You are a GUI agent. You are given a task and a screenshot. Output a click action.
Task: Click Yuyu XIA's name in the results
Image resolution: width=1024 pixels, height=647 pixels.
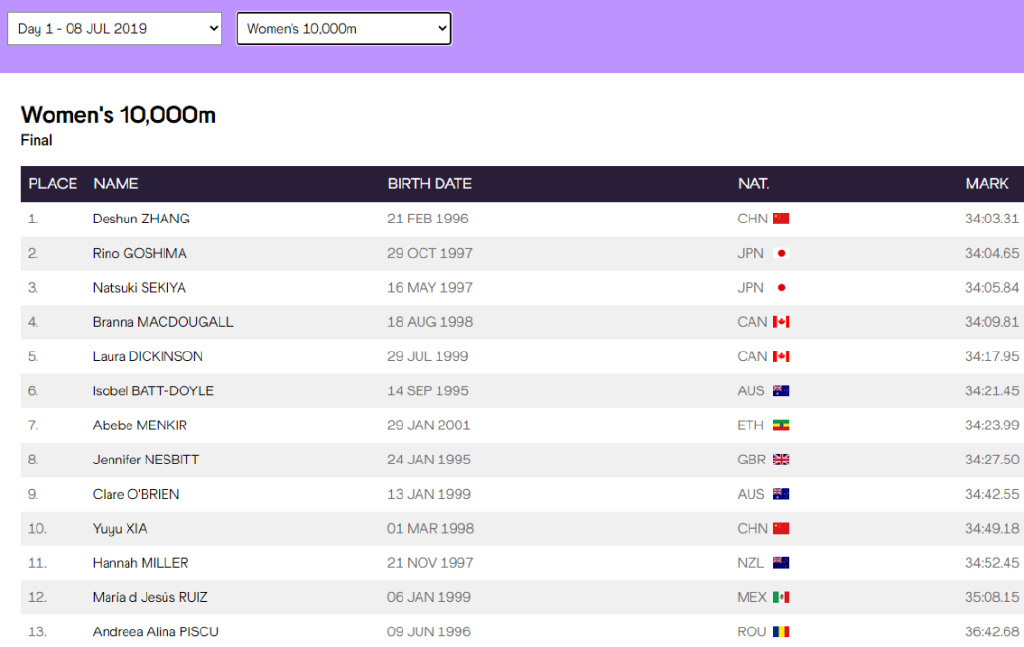120,529
